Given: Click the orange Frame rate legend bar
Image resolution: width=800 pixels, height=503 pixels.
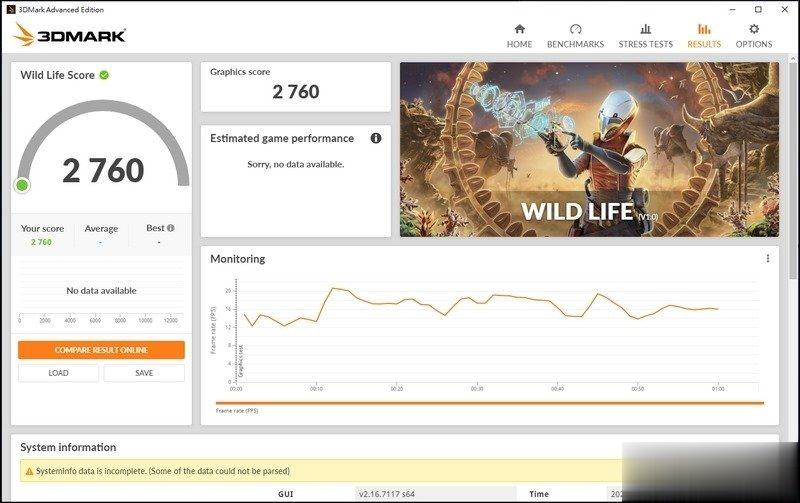Looking at the screenshot, I should coord(490,403).
